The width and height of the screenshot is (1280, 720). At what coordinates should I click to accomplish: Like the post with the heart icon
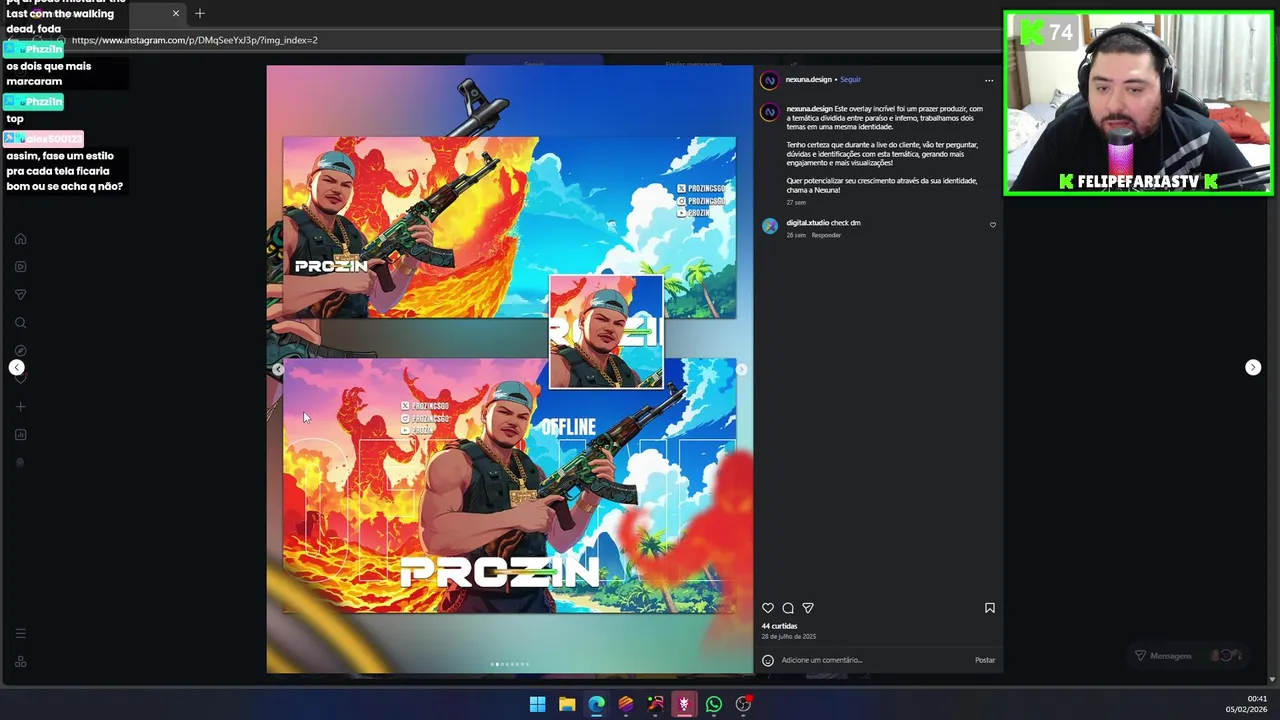[768, 608]
